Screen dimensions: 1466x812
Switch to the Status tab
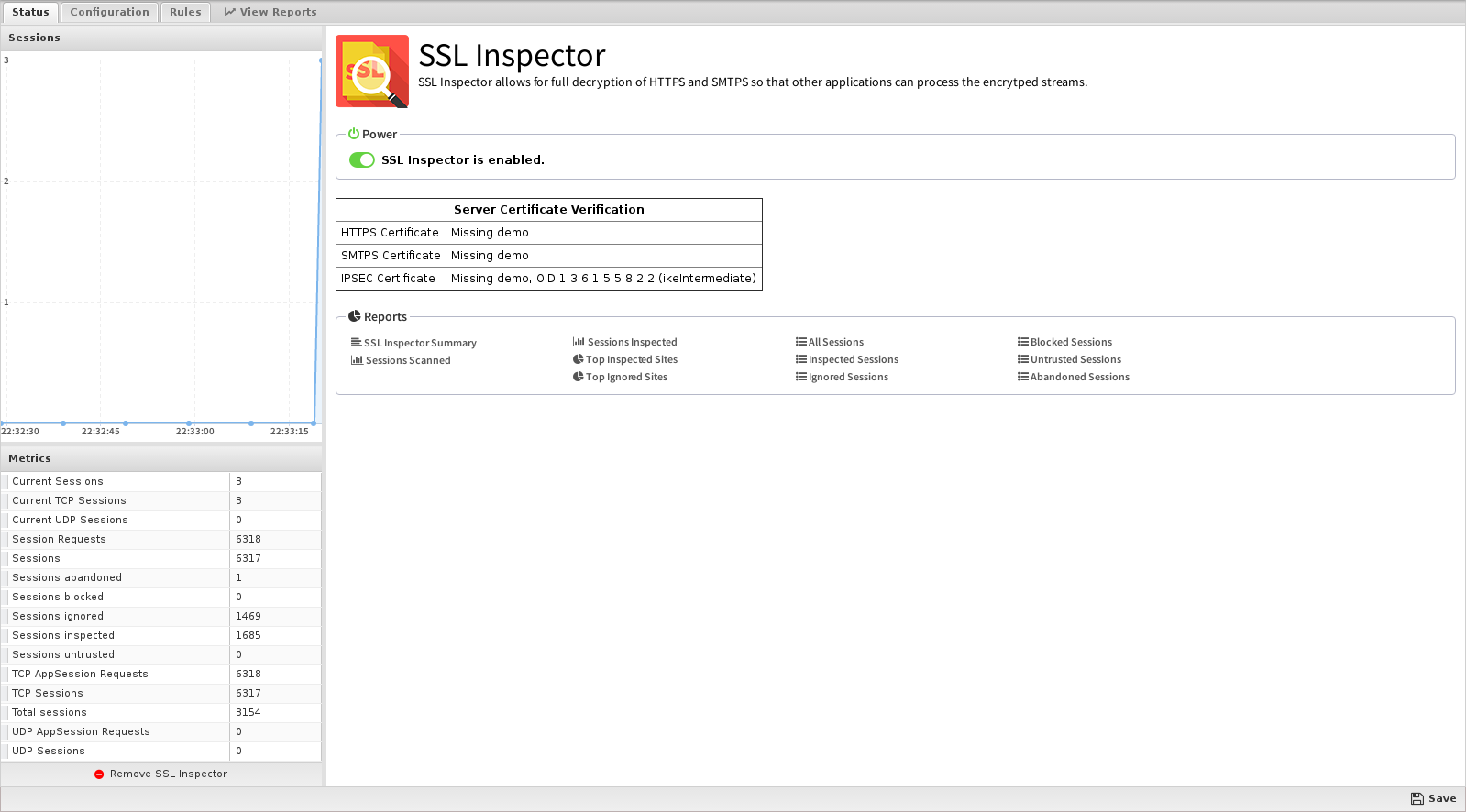[30, 12]
